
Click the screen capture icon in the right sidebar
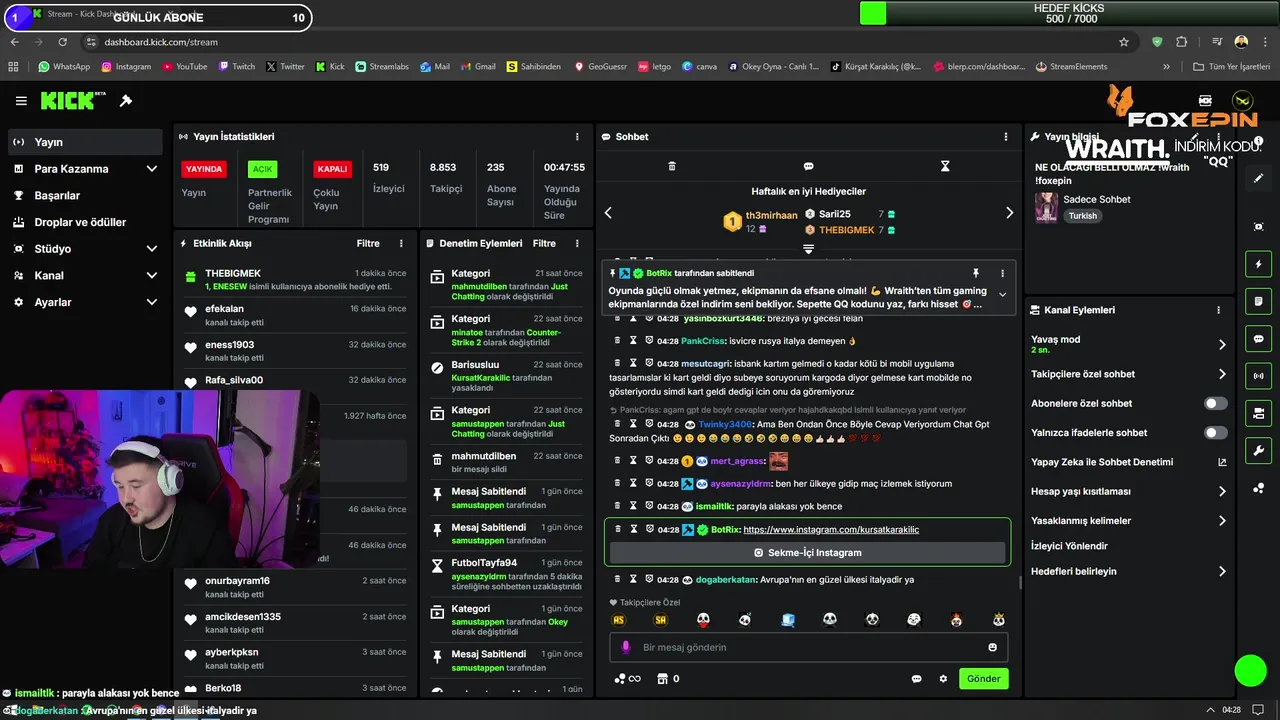[x=1259, y=227]
